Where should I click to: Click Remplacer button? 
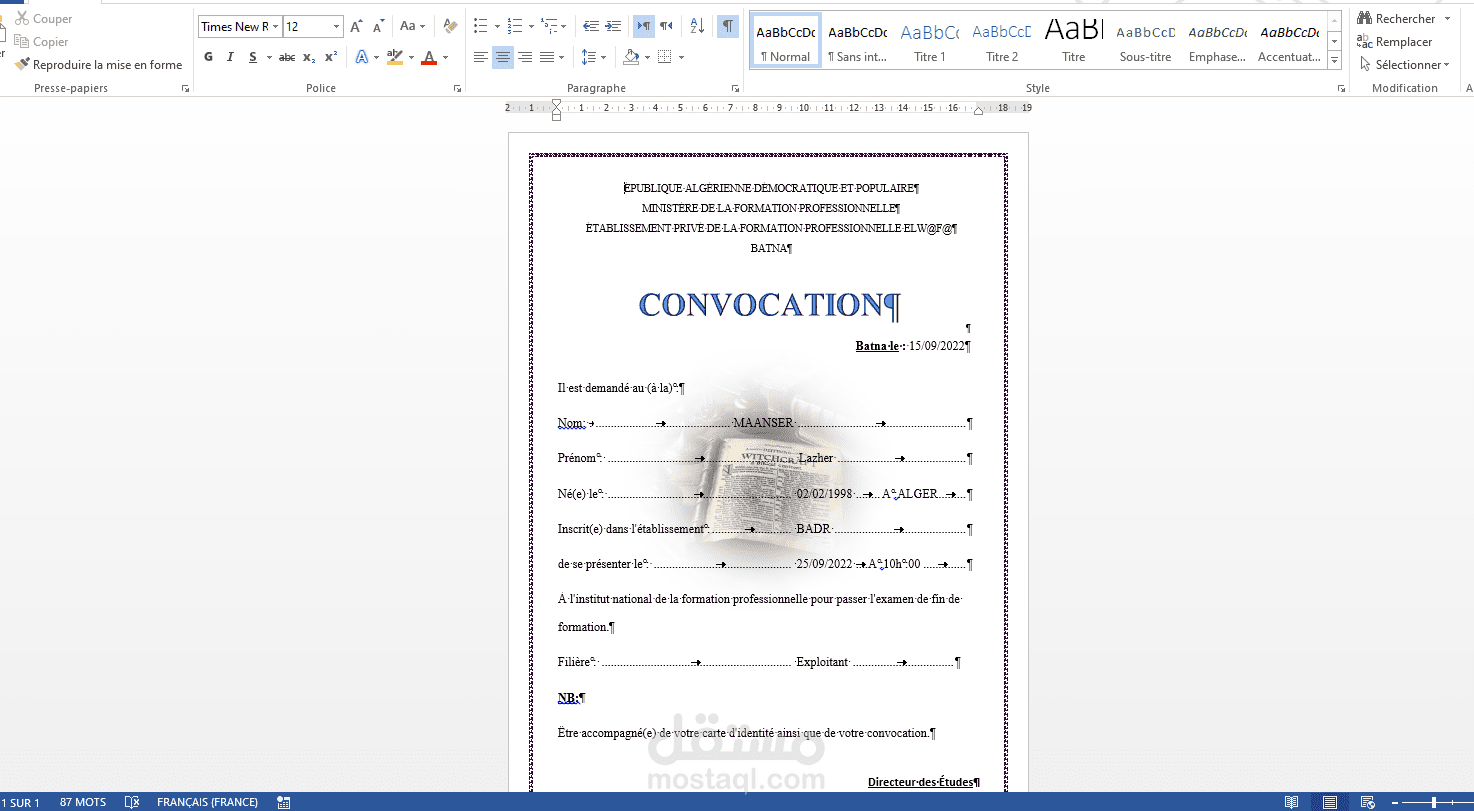(1395, 42)
